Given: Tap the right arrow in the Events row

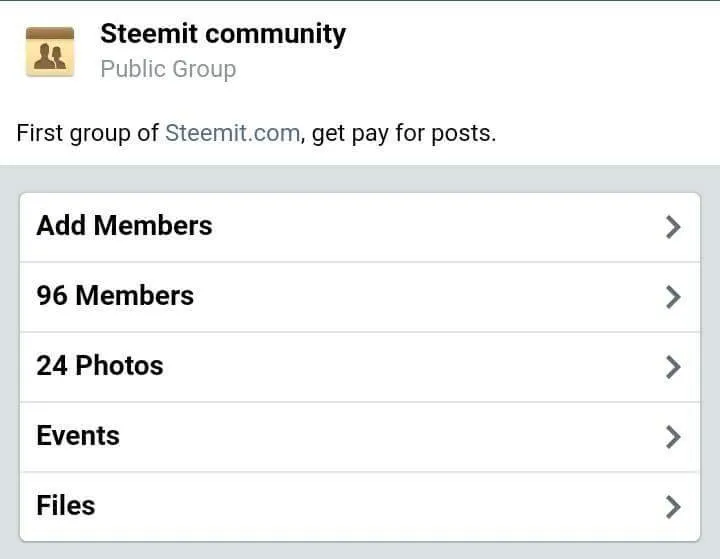Looking at the screenshot, I should [x=673, y=437].
